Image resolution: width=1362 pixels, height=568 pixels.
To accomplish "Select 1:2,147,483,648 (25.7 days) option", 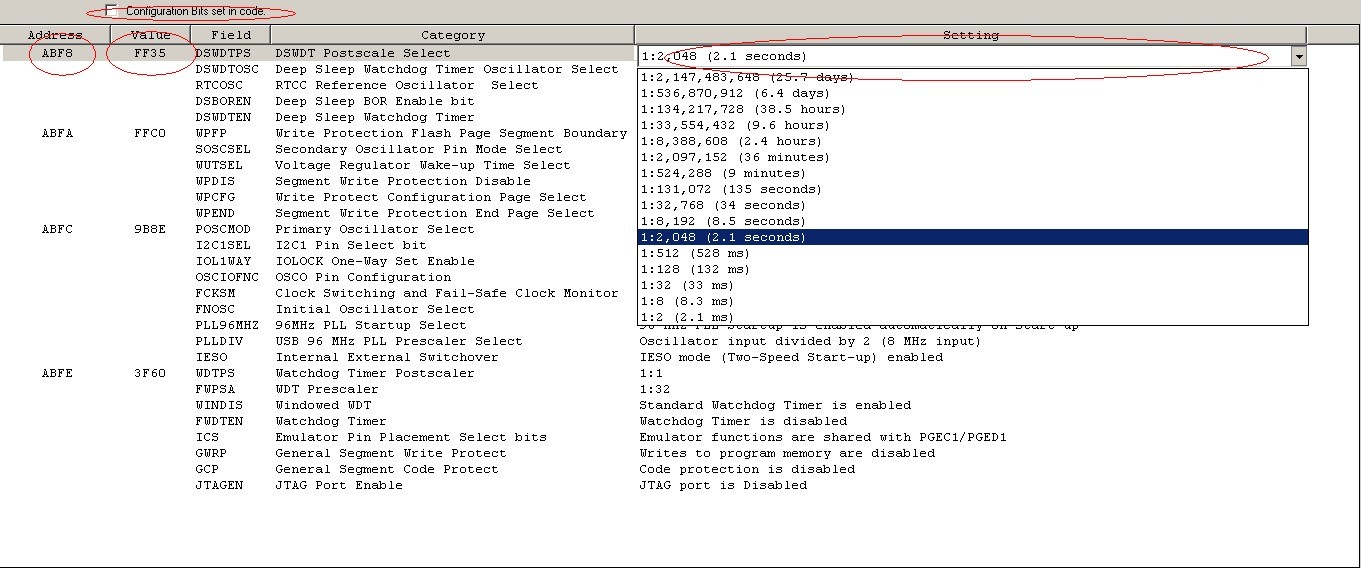I will [x=747, y=77].
